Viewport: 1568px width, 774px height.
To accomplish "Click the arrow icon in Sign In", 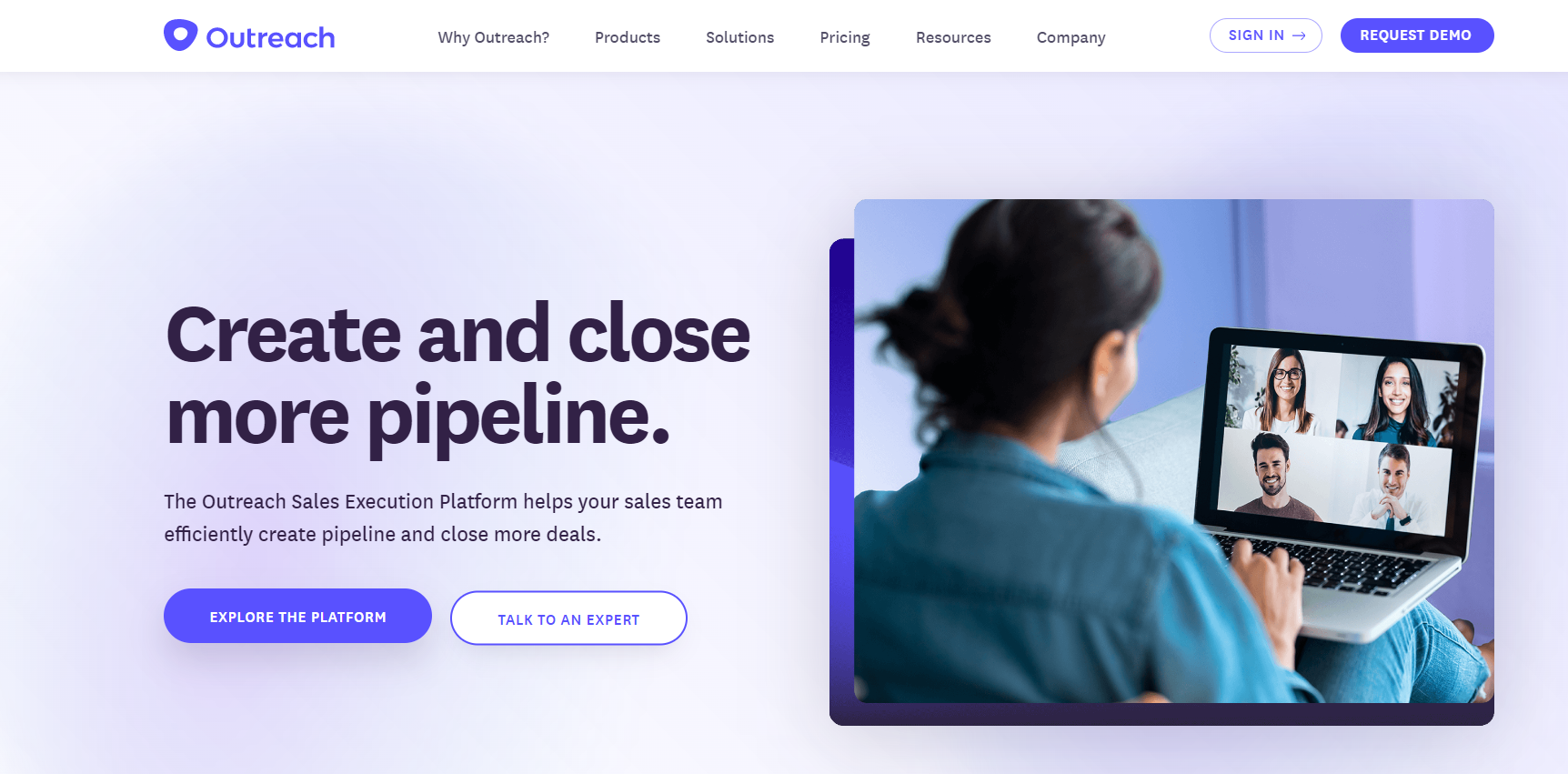I will pos(1299,35).
